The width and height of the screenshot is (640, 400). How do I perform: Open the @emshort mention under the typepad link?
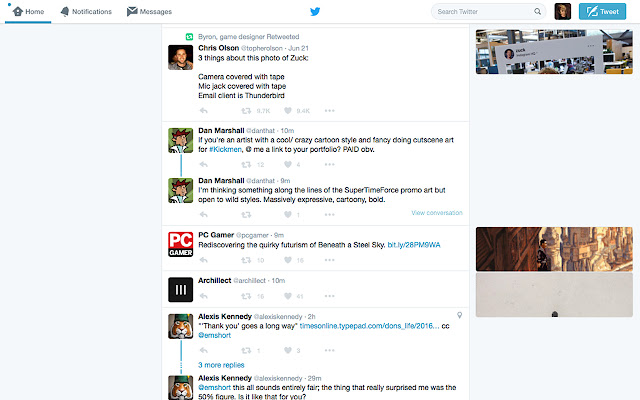(215, 335)
